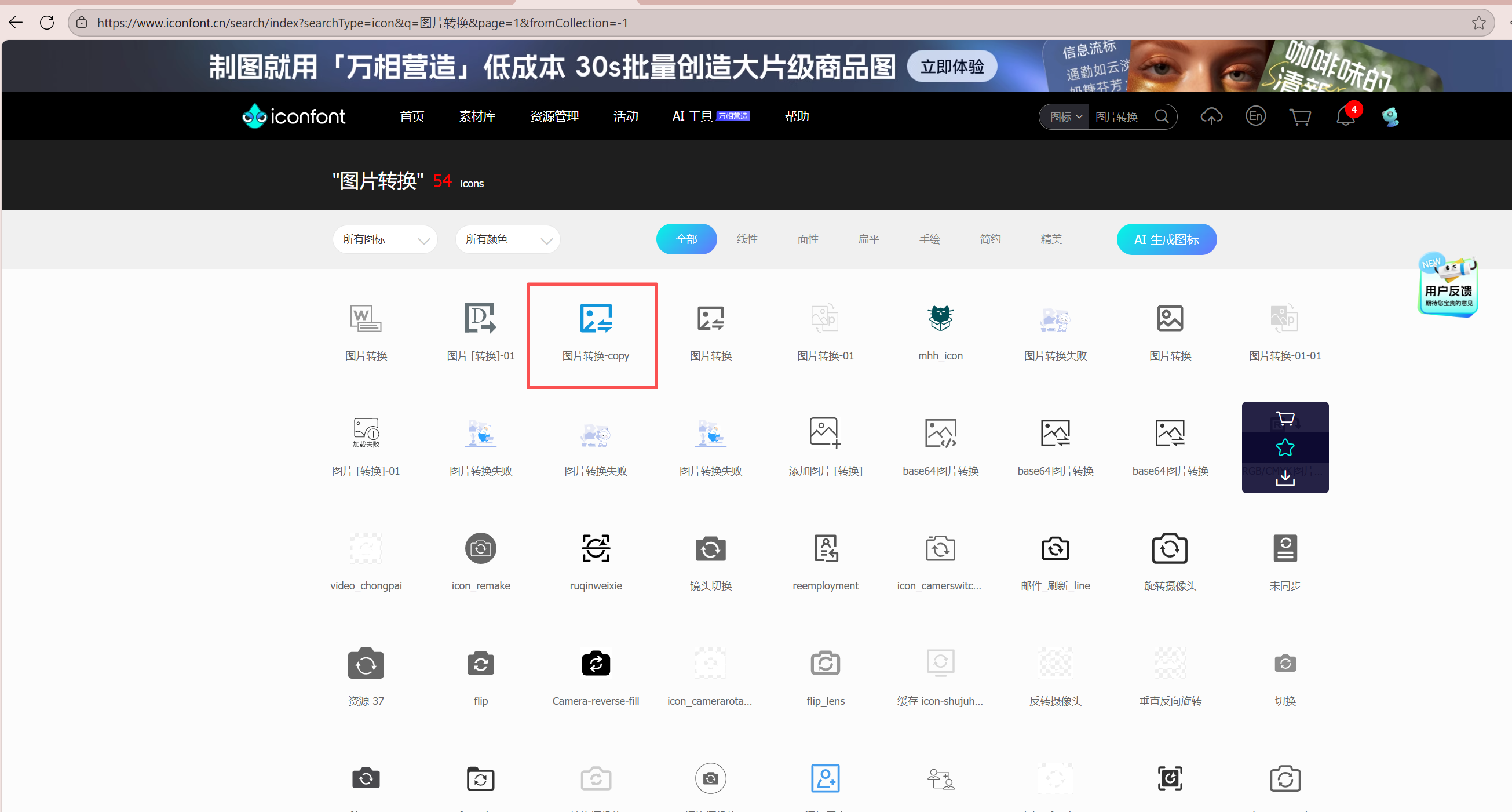The height and width of the screenshot is (812, 1512).
Task: Select the 扁平 style filter
Action: click(869, 239)
